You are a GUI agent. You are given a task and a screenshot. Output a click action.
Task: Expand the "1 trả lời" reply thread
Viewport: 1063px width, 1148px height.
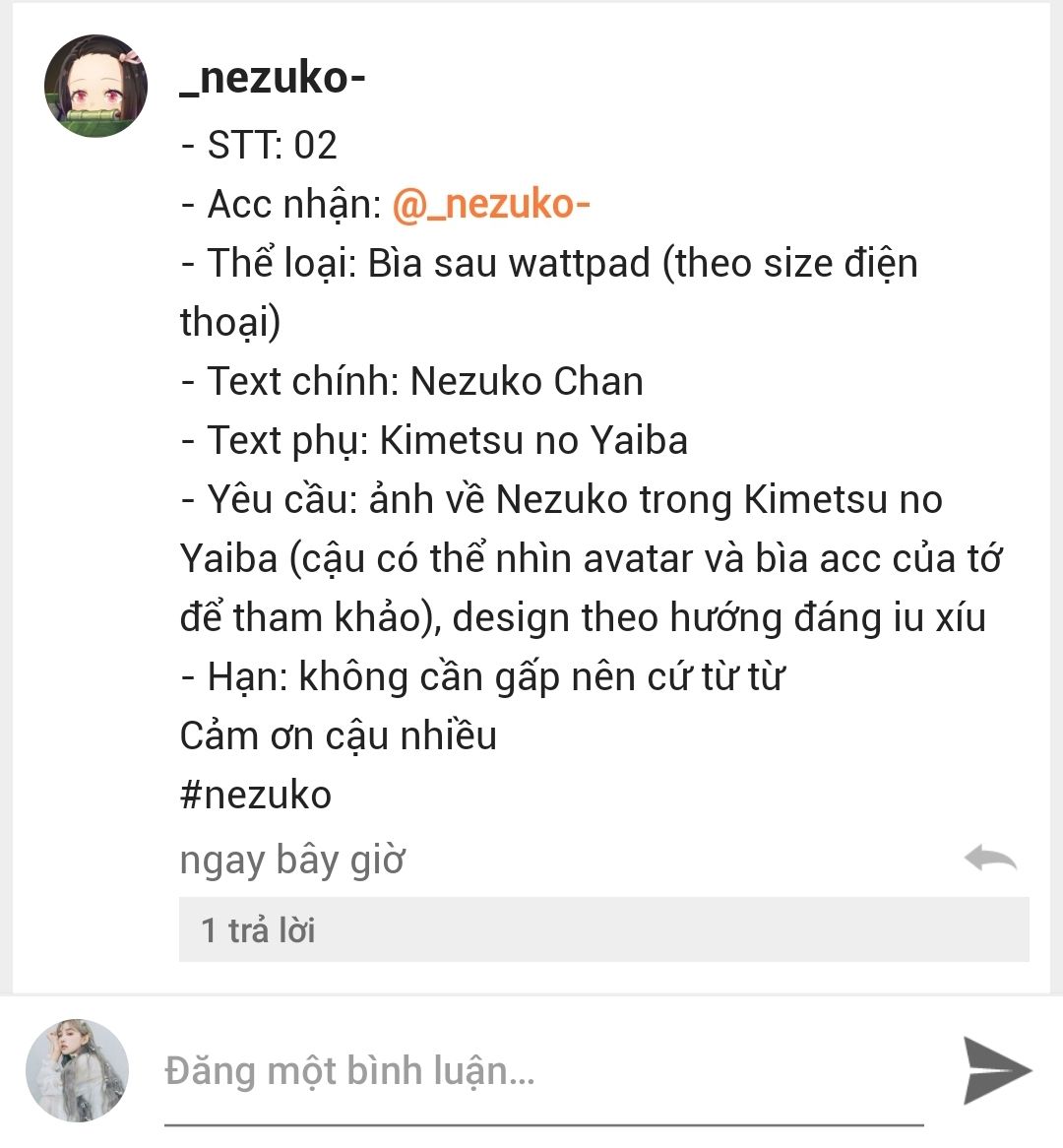[604, 929]
